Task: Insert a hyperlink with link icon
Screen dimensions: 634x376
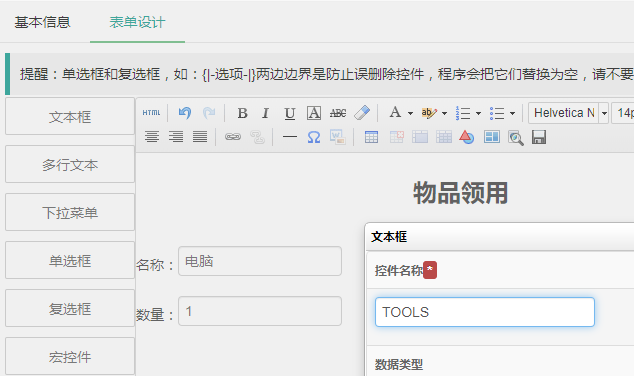Action: [233, 137]
